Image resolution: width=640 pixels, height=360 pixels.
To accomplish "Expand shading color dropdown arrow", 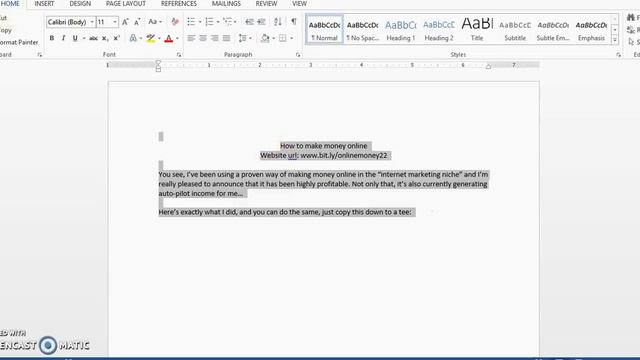I will 273,38.
